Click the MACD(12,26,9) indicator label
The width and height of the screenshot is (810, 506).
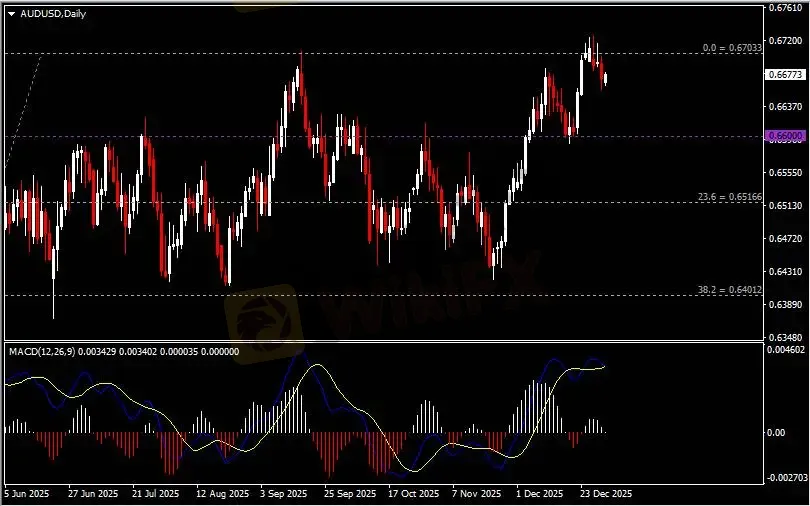coord(40,352)
